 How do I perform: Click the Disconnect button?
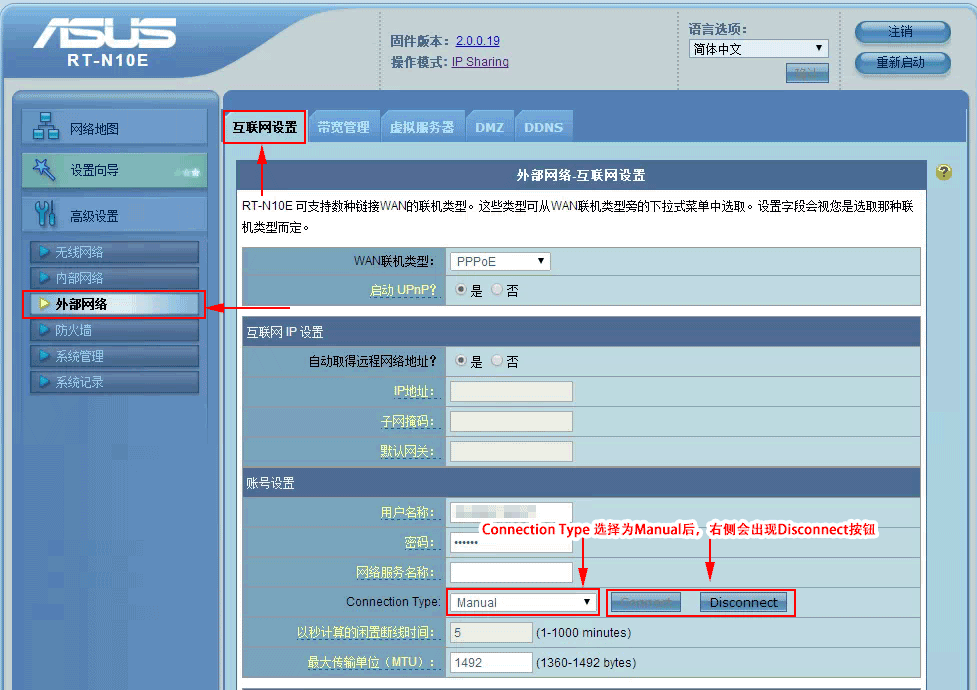[743, 602]
